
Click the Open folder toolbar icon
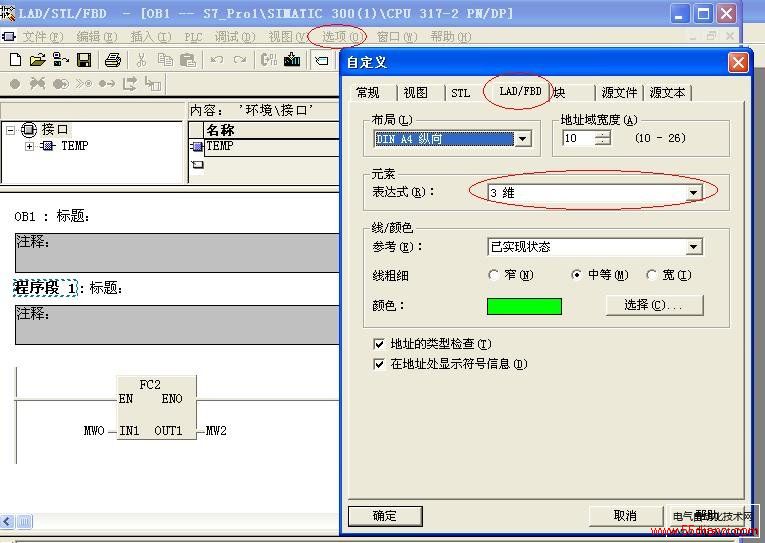(x=38, y=60)
